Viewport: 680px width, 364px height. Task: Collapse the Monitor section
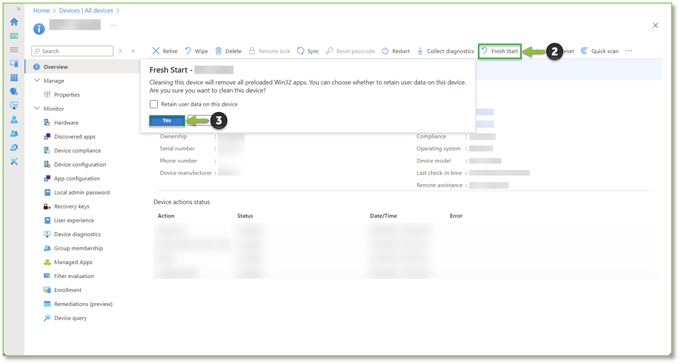point(37,108)
